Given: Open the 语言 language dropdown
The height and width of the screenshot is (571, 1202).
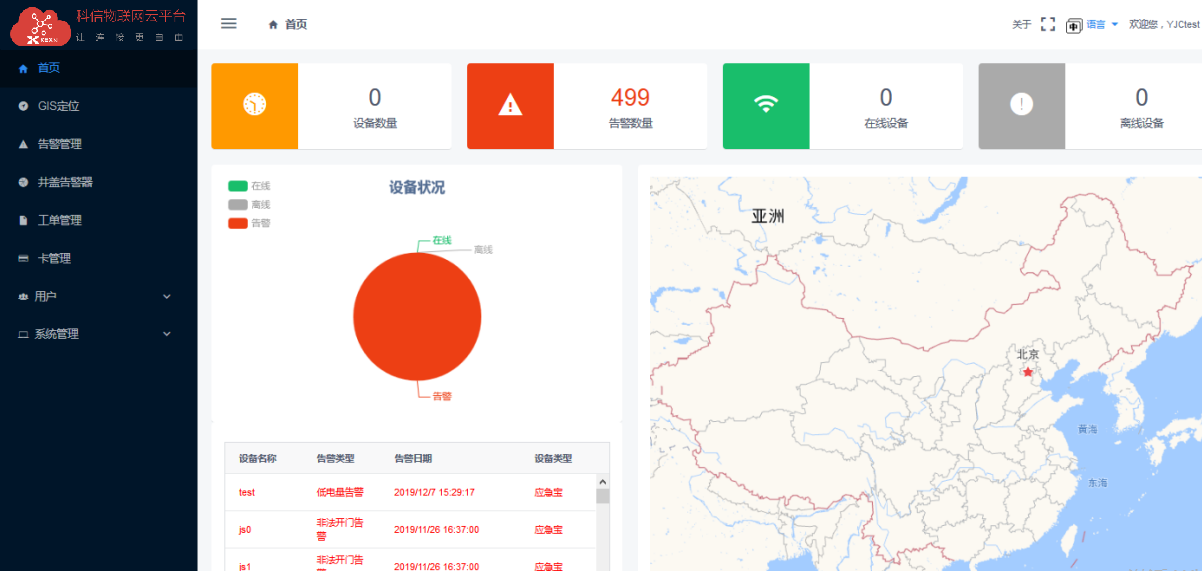Looking at the screenshot, I should click(x=1102, y=24).
